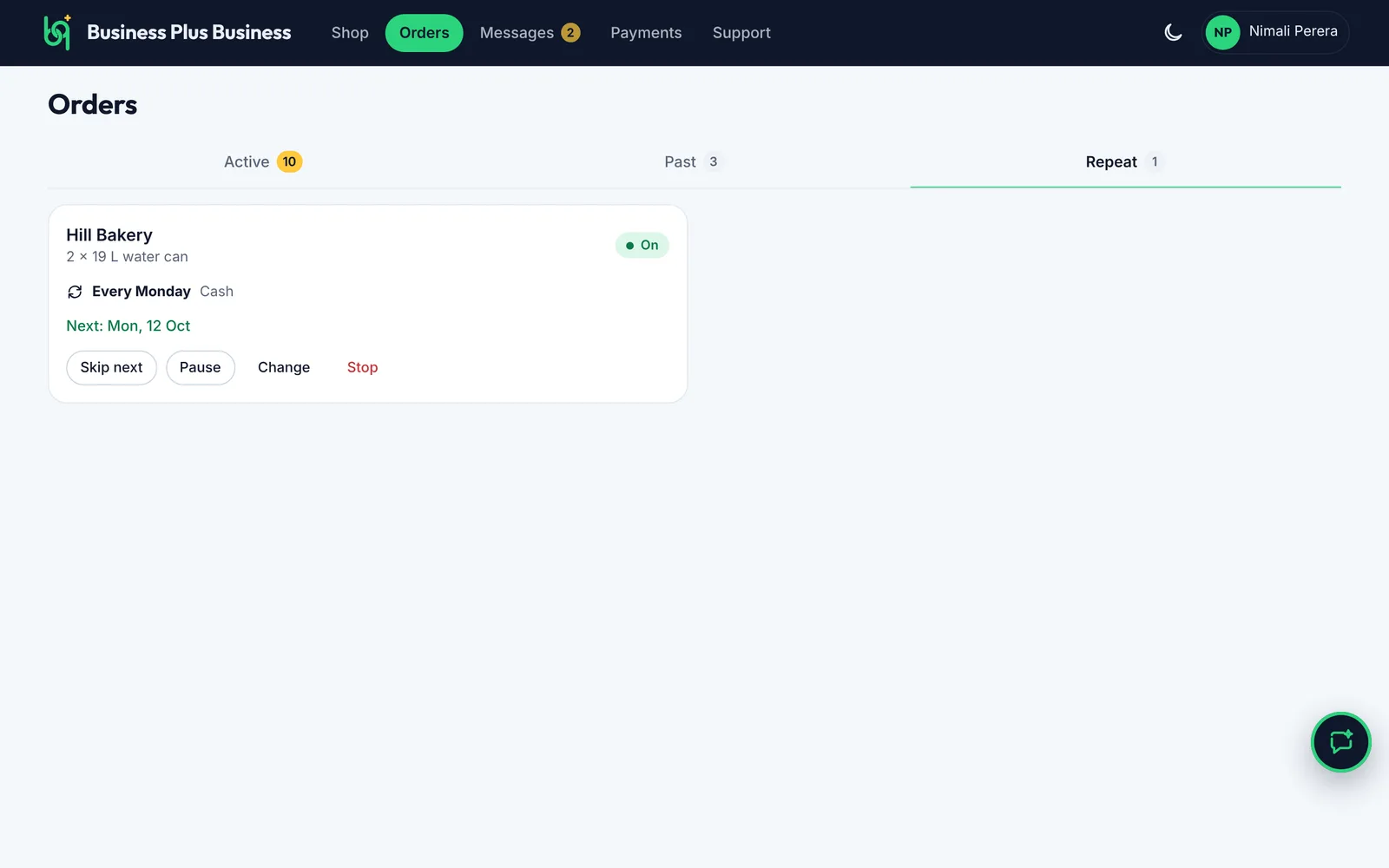Switch to the Active orders tab
This screenshot has width=1389, height=868.
(263, 162)
